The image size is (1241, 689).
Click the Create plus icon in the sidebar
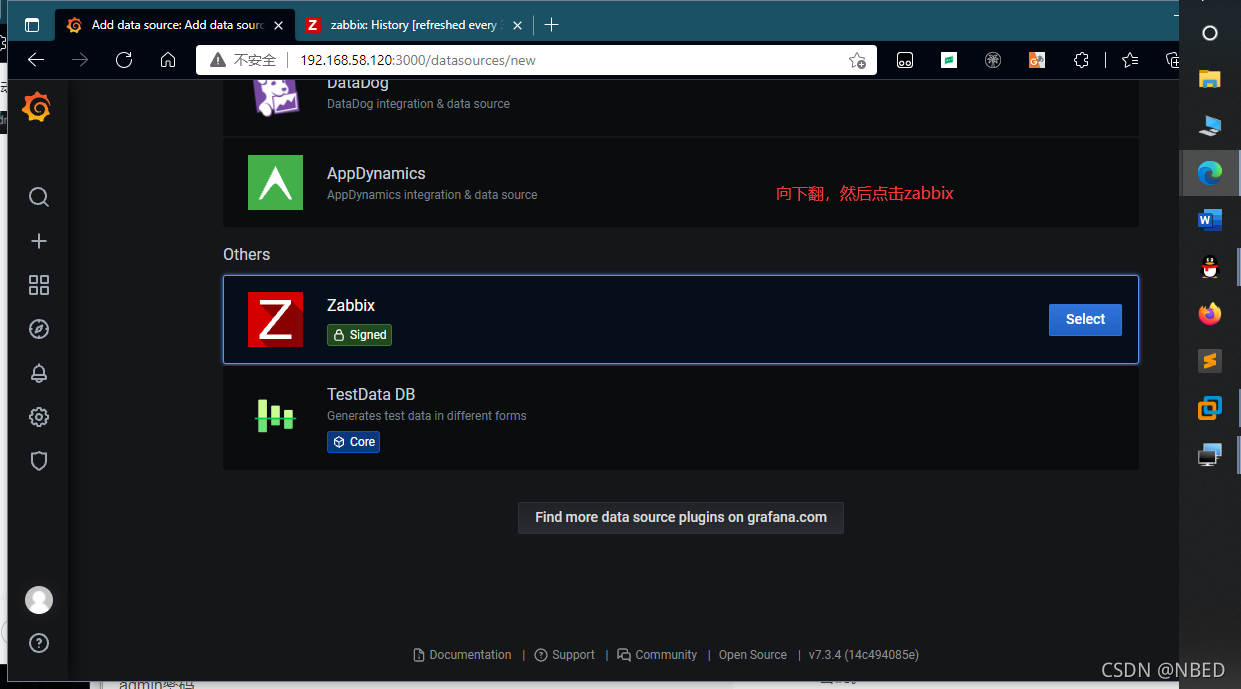(x=39, y=241)
